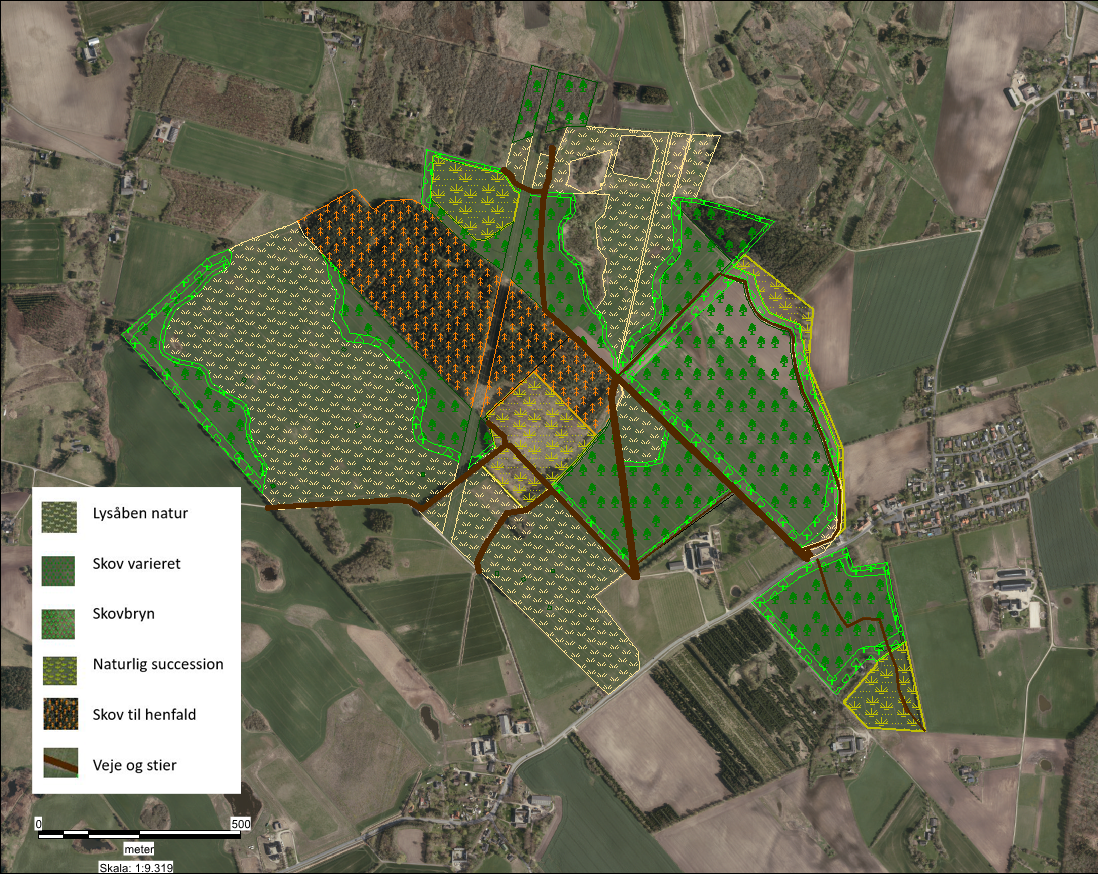
Task: Click the 'Skala: 1:9.319' text
Action: (136, 868)
